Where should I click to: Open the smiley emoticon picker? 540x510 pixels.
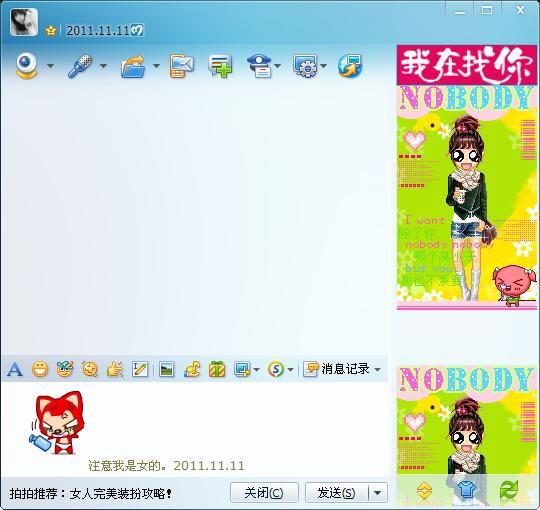40,370
